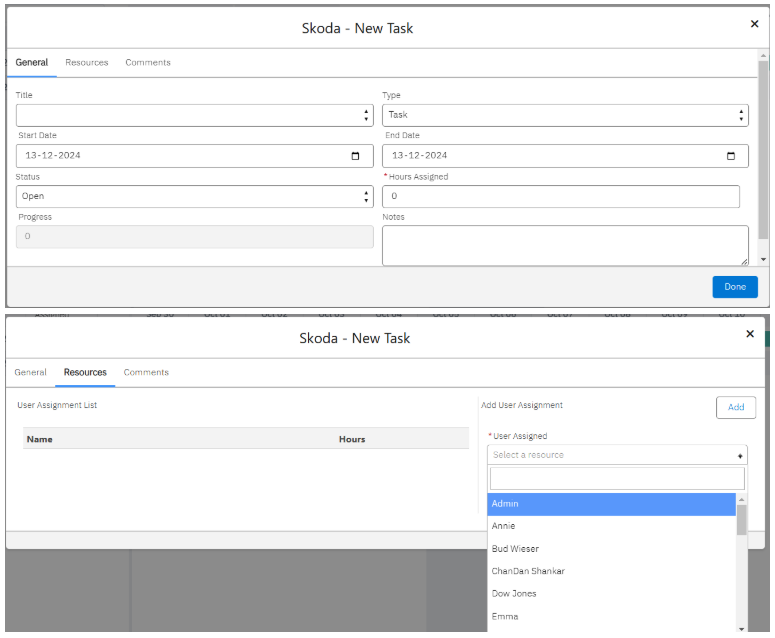Viewport: 775px width, 638px height.
Task: Click the scroll up arrow of General dialog
Action: (763, 55)
